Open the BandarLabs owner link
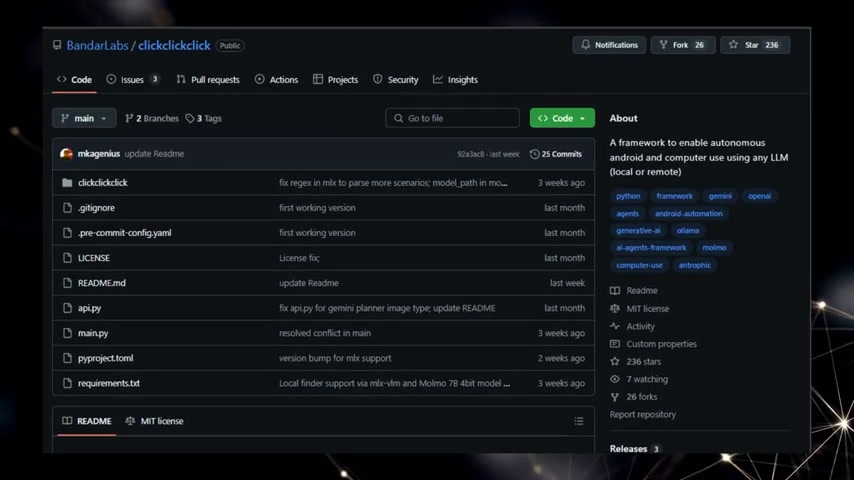 [x=97, y=45]
